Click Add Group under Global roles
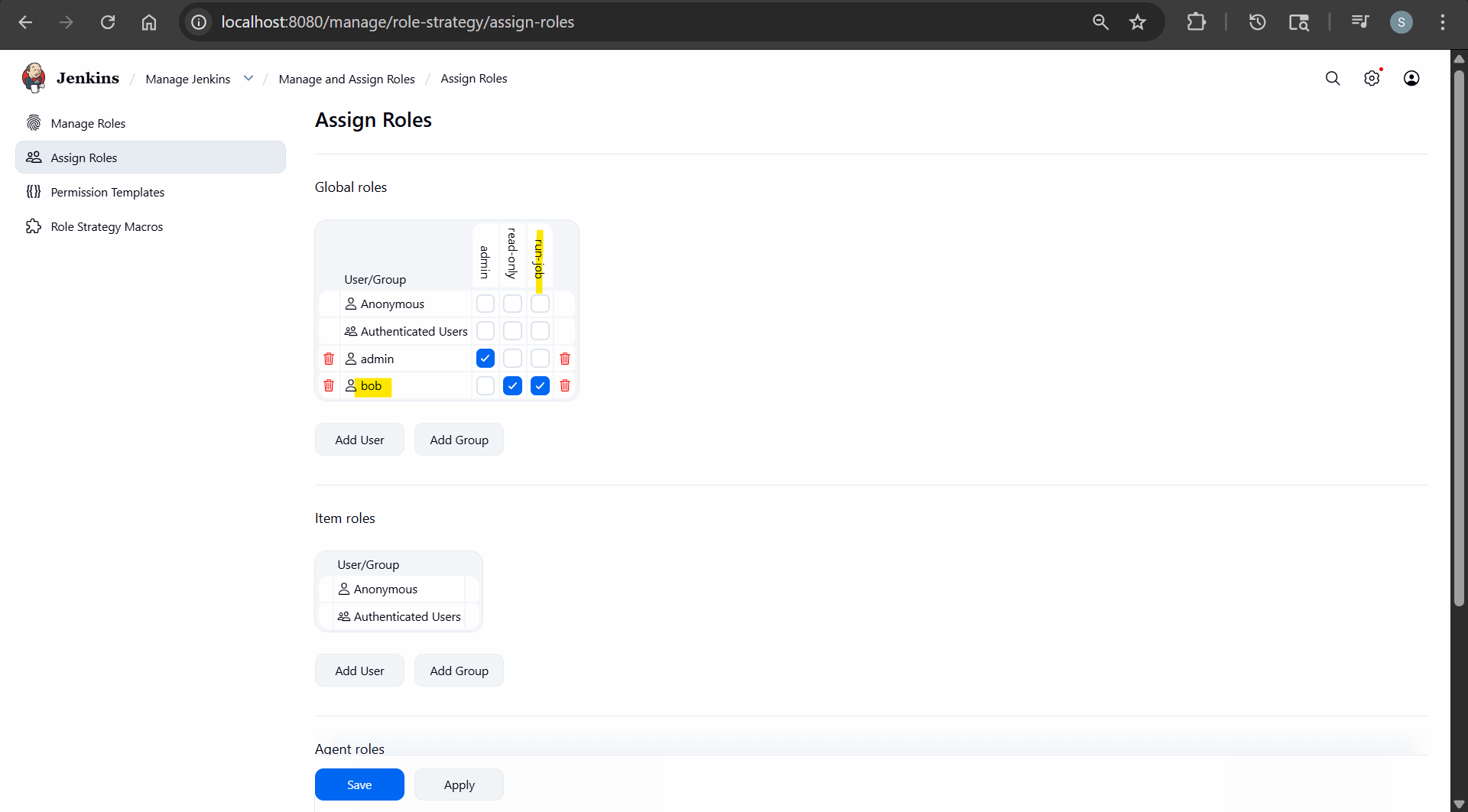Viewport: 1468px width, 812px height. [x=459, y=440]
